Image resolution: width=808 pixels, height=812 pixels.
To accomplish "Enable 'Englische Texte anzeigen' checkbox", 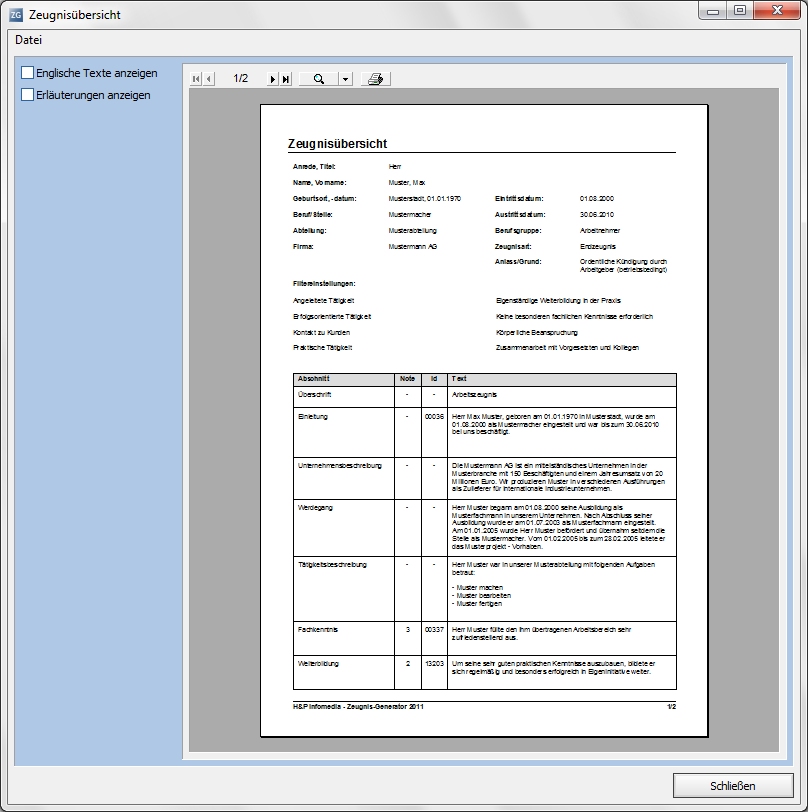I will pyautogui.click(x=27, y=72).
